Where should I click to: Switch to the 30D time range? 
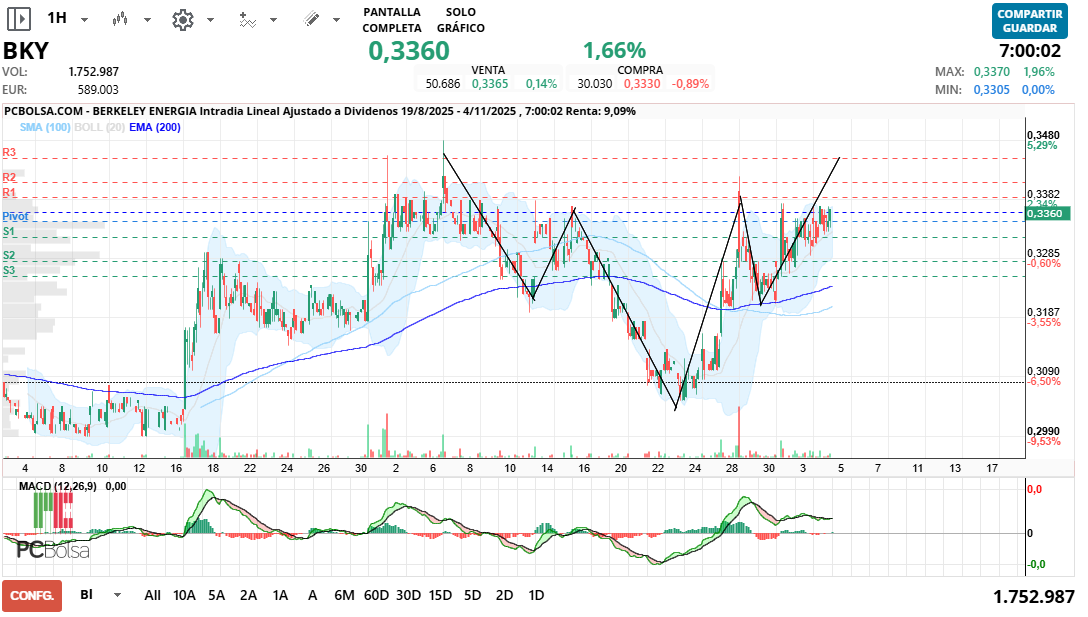[x=408, y=595]
